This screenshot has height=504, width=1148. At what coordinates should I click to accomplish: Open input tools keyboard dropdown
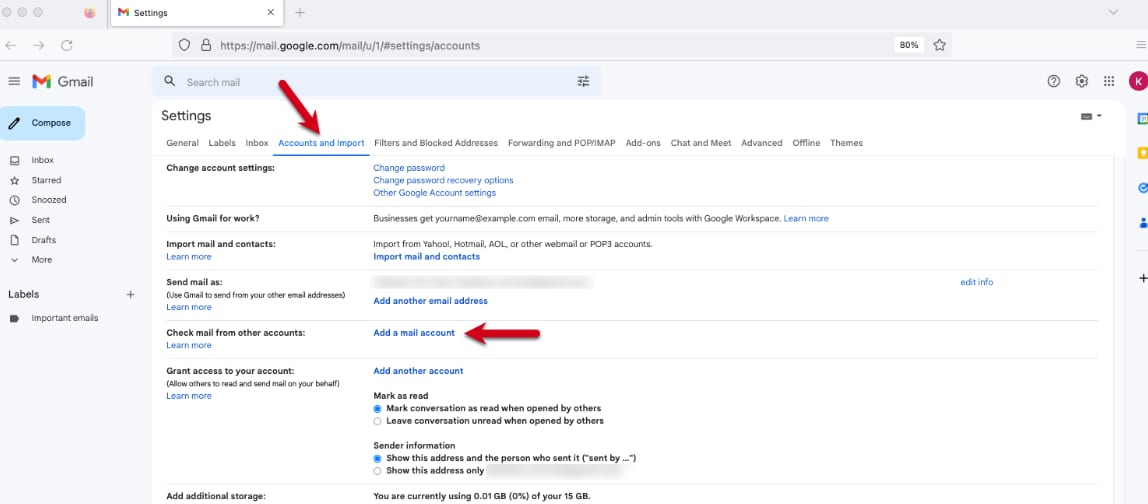(1091, 116)
